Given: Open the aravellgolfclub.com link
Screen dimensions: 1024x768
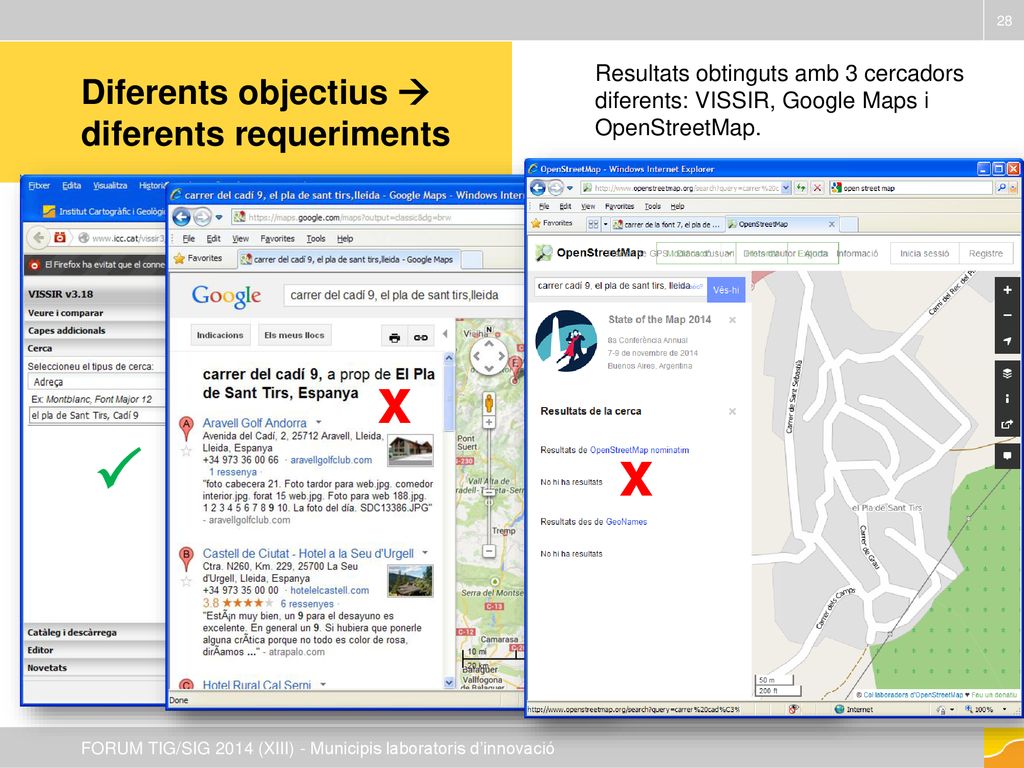Looking at the screenshot, I should 331,460.
